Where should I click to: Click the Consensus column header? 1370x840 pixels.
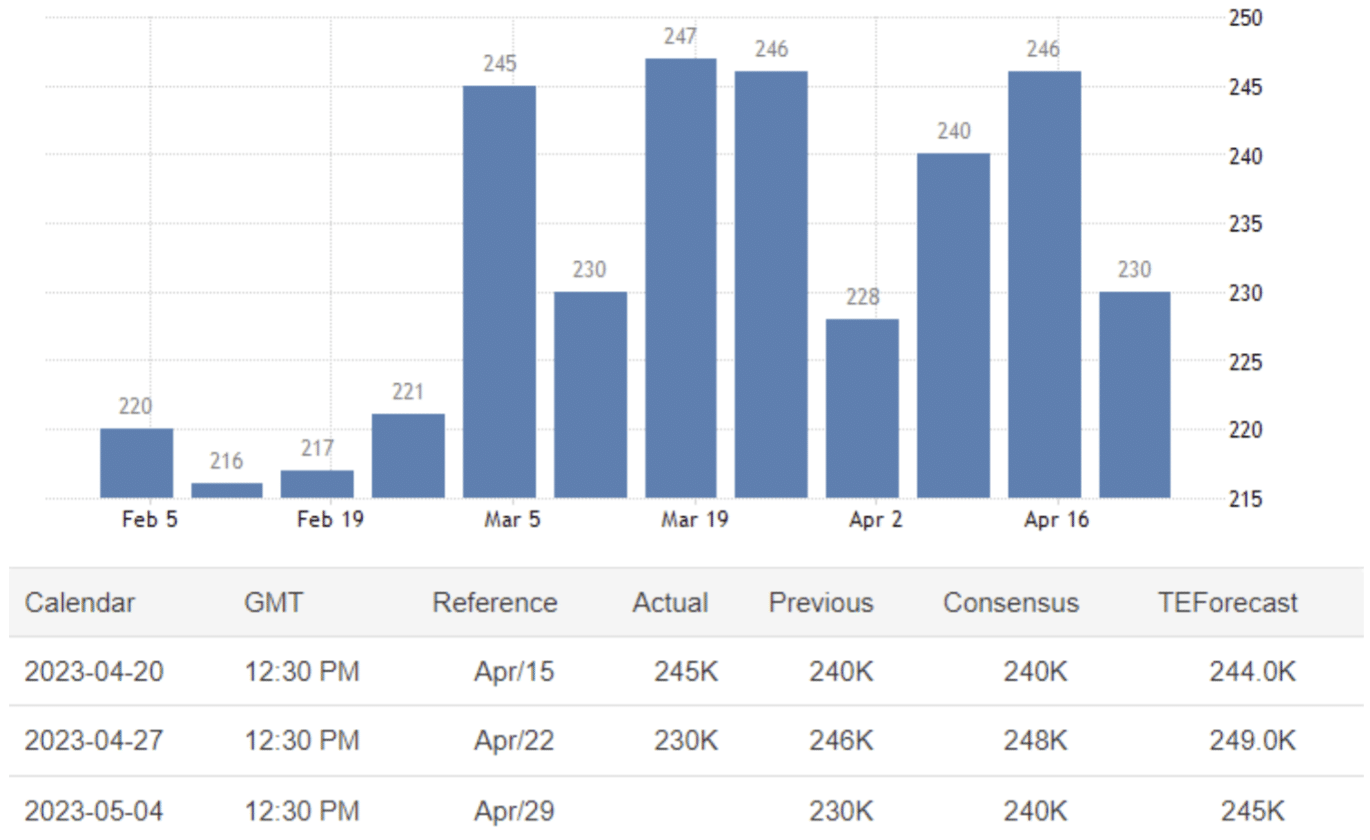point(1011,603)
